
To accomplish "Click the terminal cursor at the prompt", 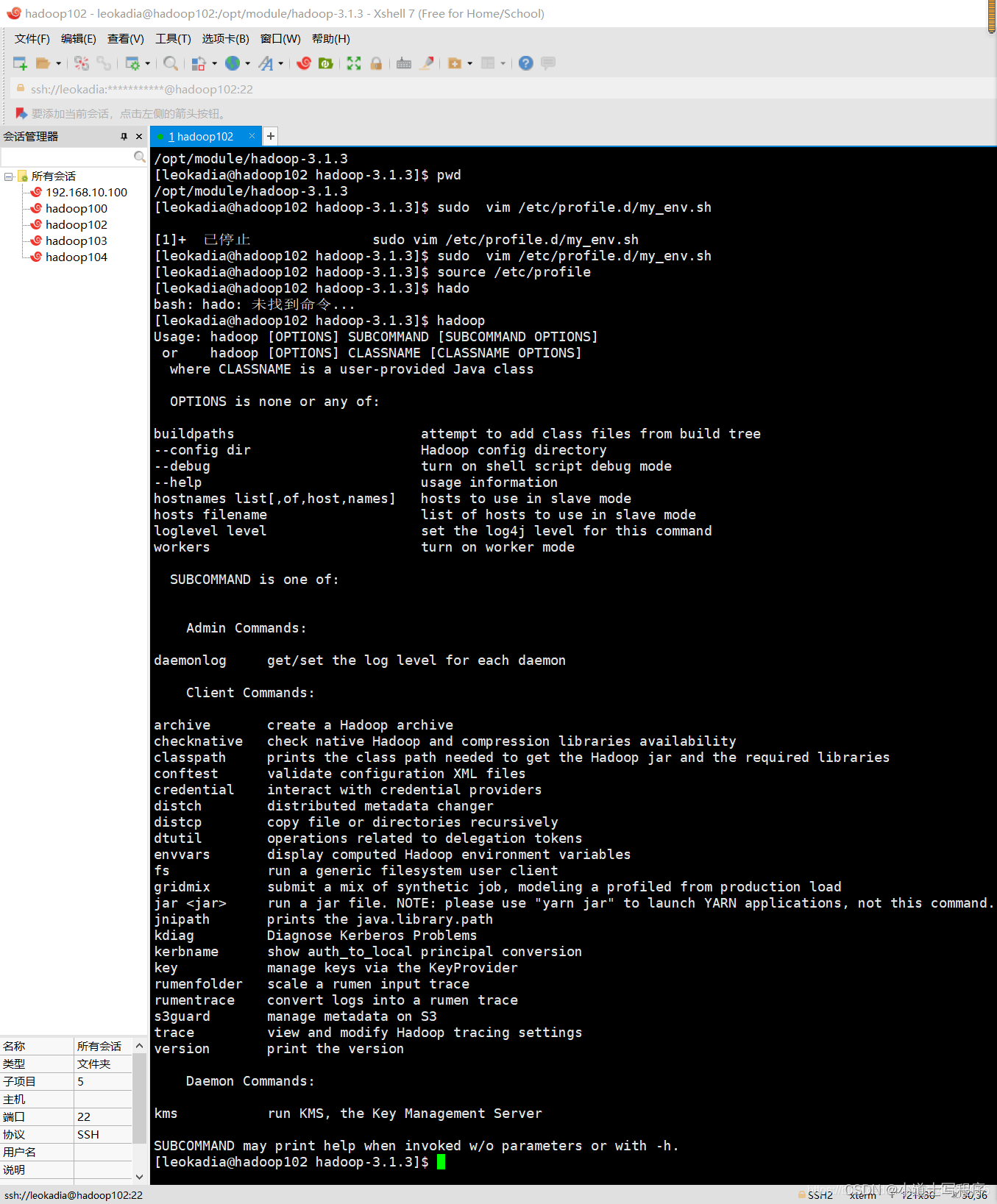I will point(441,1162).
